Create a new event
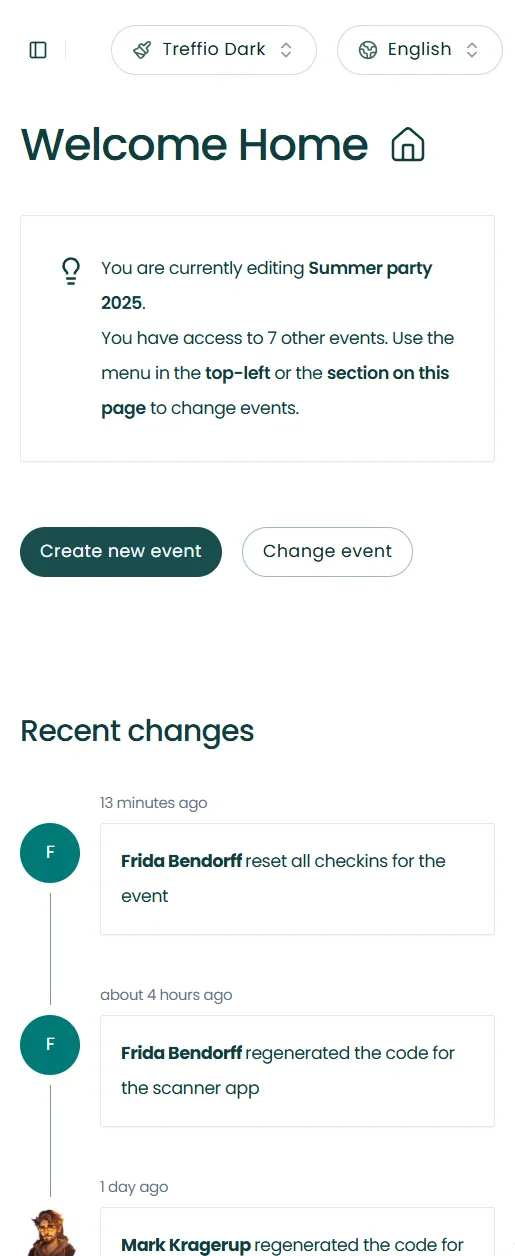Image resolution: width=515 pixels, height=1256 pixels. 121,552
